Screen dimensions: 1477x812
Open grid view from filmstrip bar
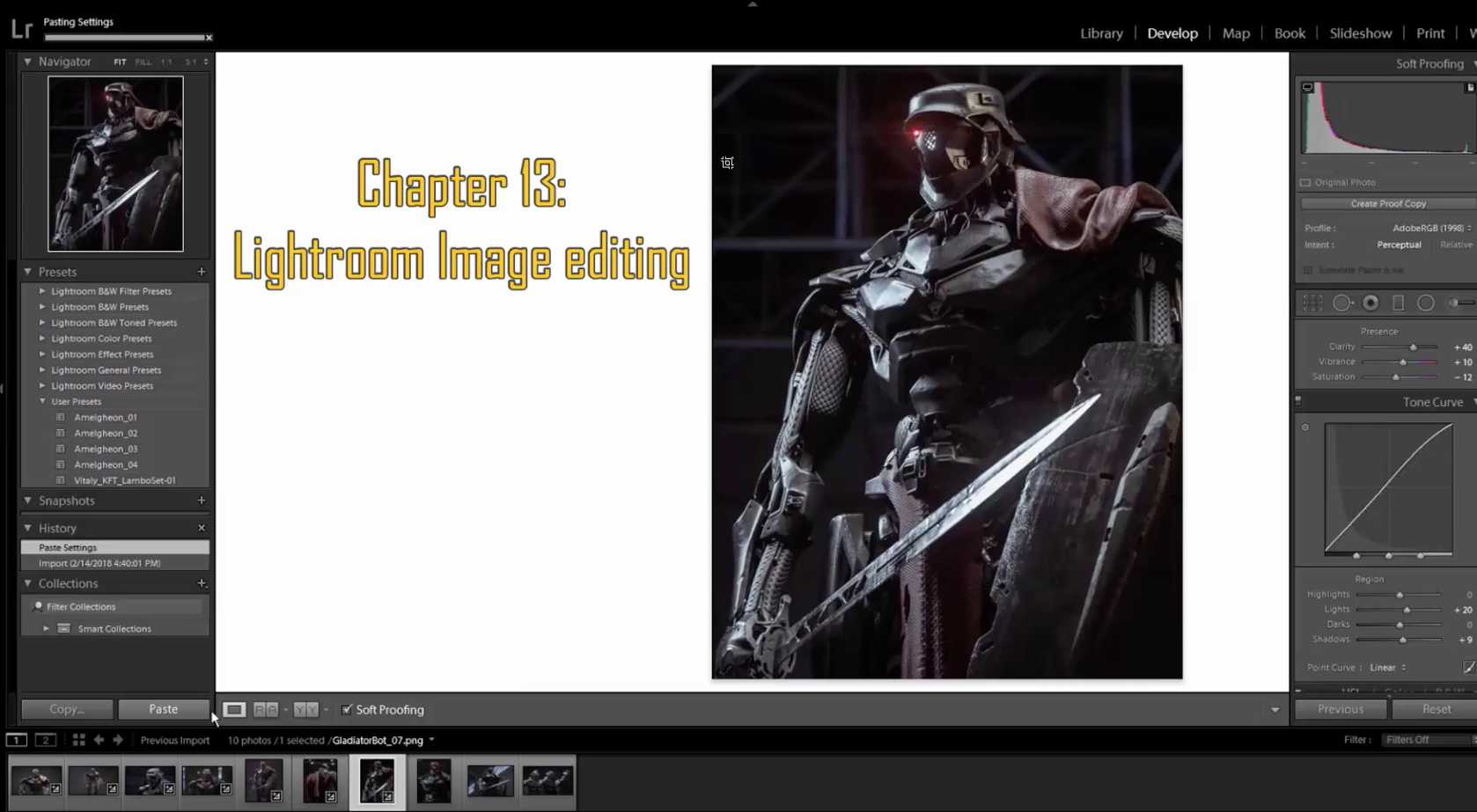pyautogui.click(x=78, y=740)
